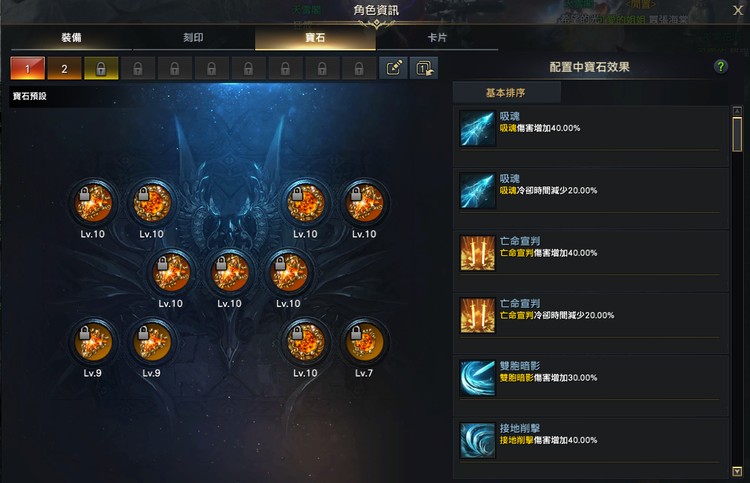Click the 雙胞暗影 skill icon
Image resolution: width=750 pixels, height=483 pixels.
click(x=477, y=378)
